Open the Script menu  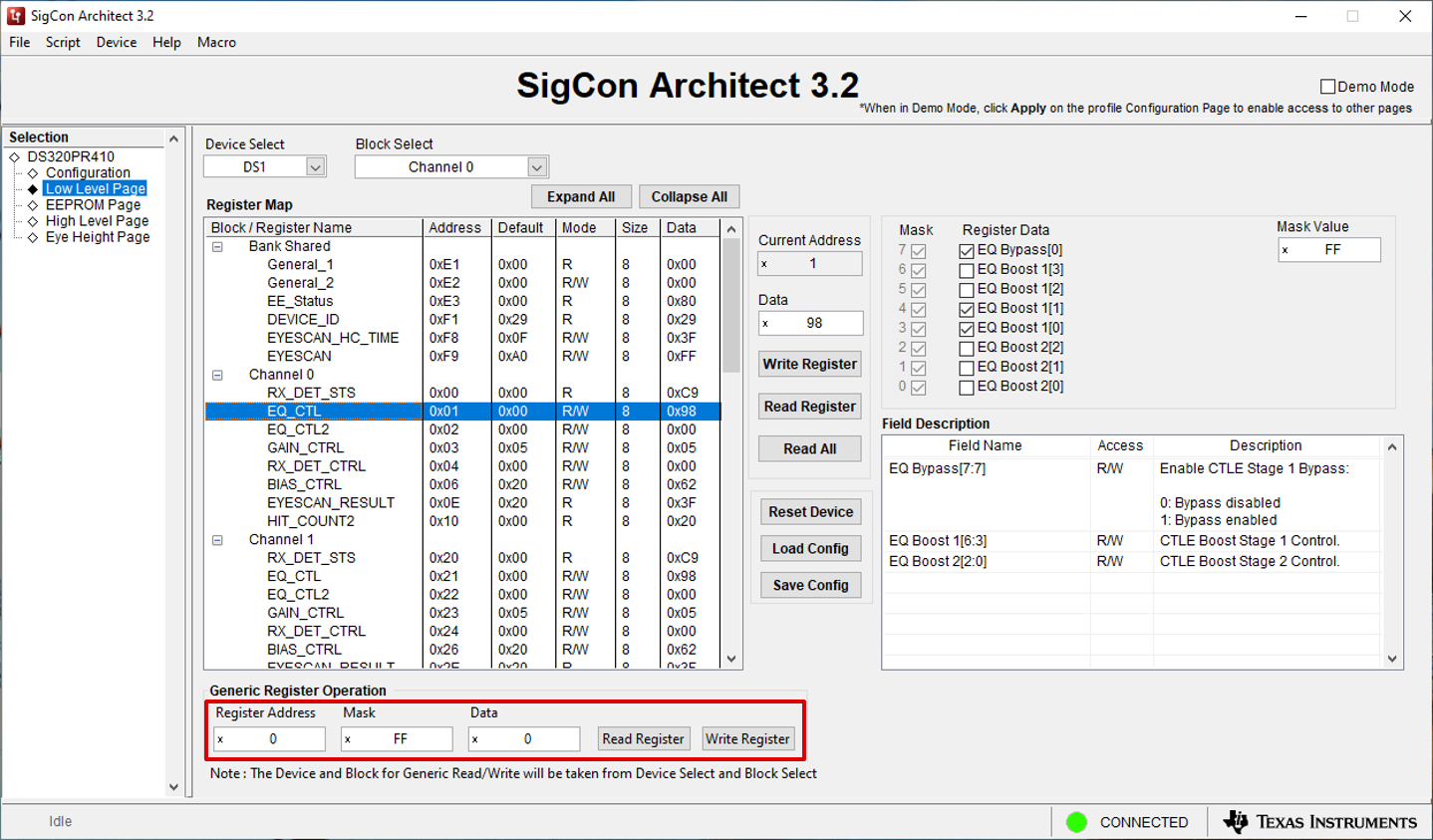[x=63, y=42]
